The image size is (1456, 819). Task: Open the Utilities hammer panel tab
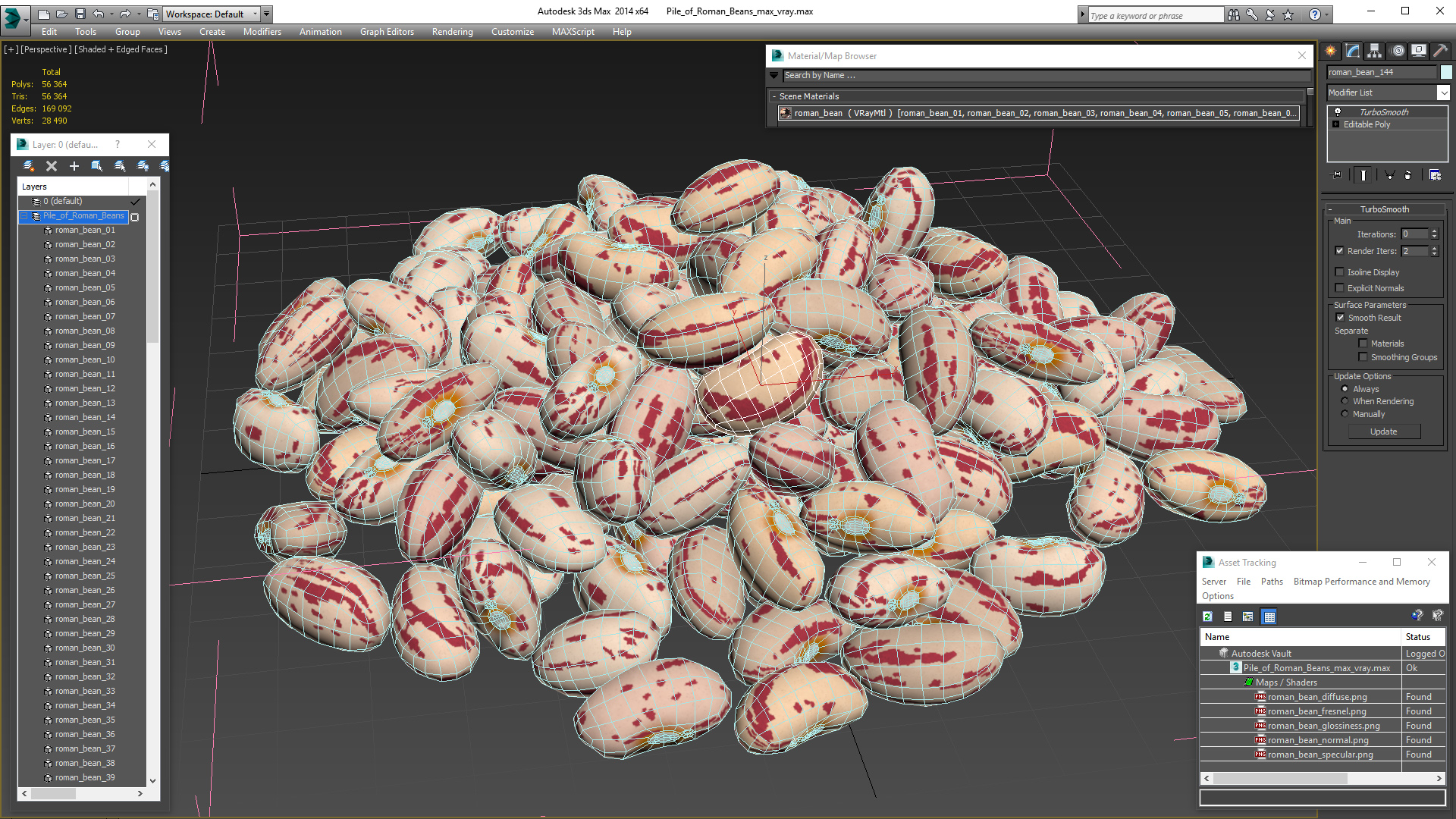tap(1440, 51)
